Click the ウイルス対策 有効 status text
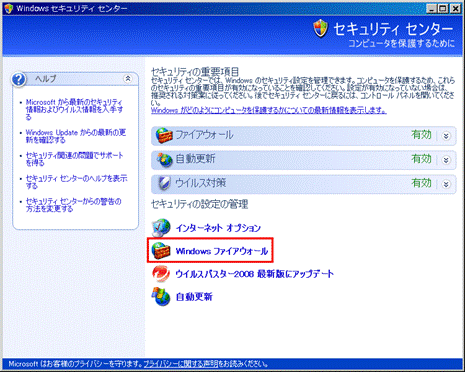465x372 pixels. coord(421,183)
